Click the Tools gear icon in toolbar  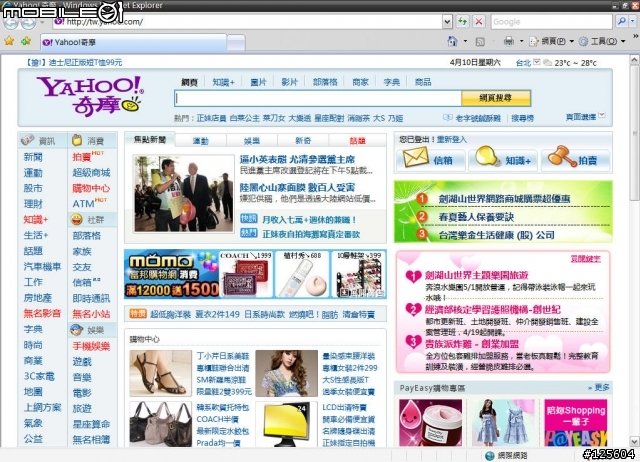coord(584,41)
